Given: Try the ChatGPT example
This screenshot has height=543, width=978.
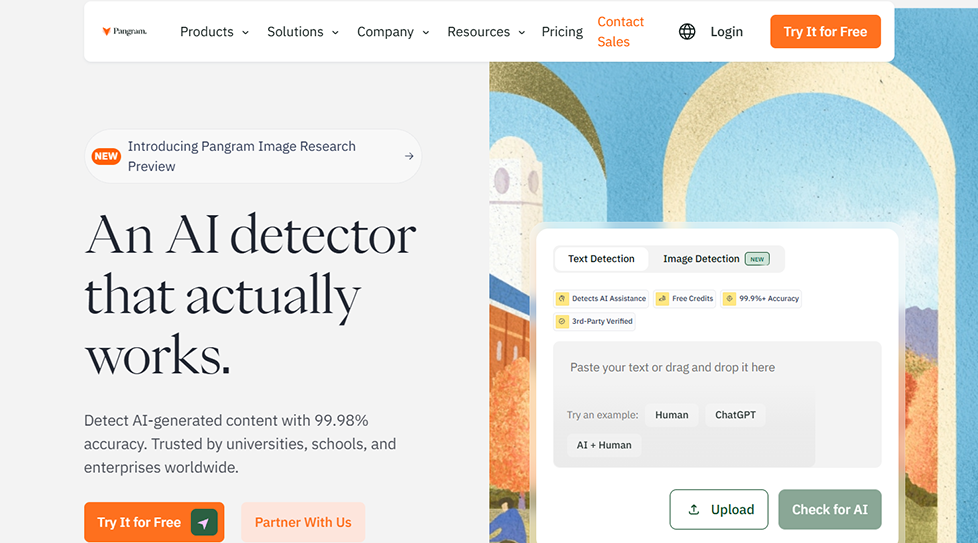Looking at the screenshot, I should (735, 415).
